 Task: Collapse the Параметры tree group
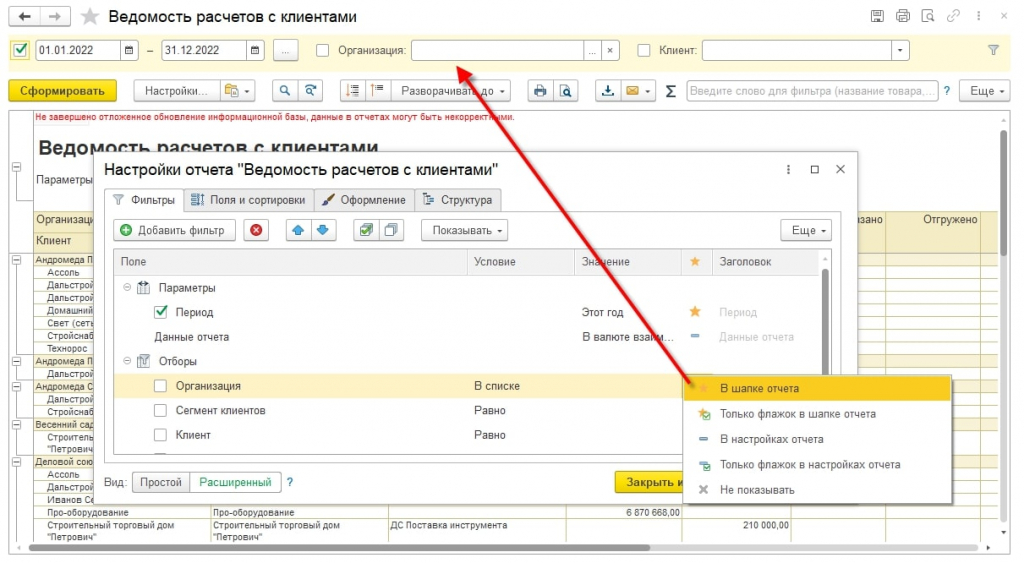coord(127,287)
